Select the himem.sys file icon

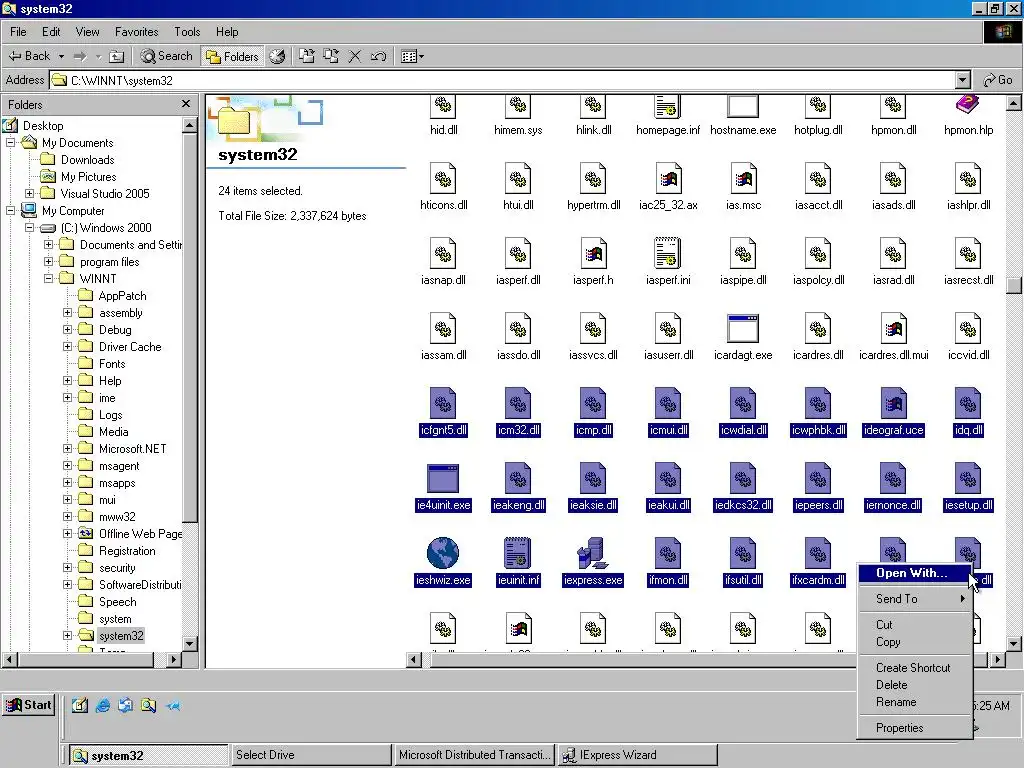(518, 106)
